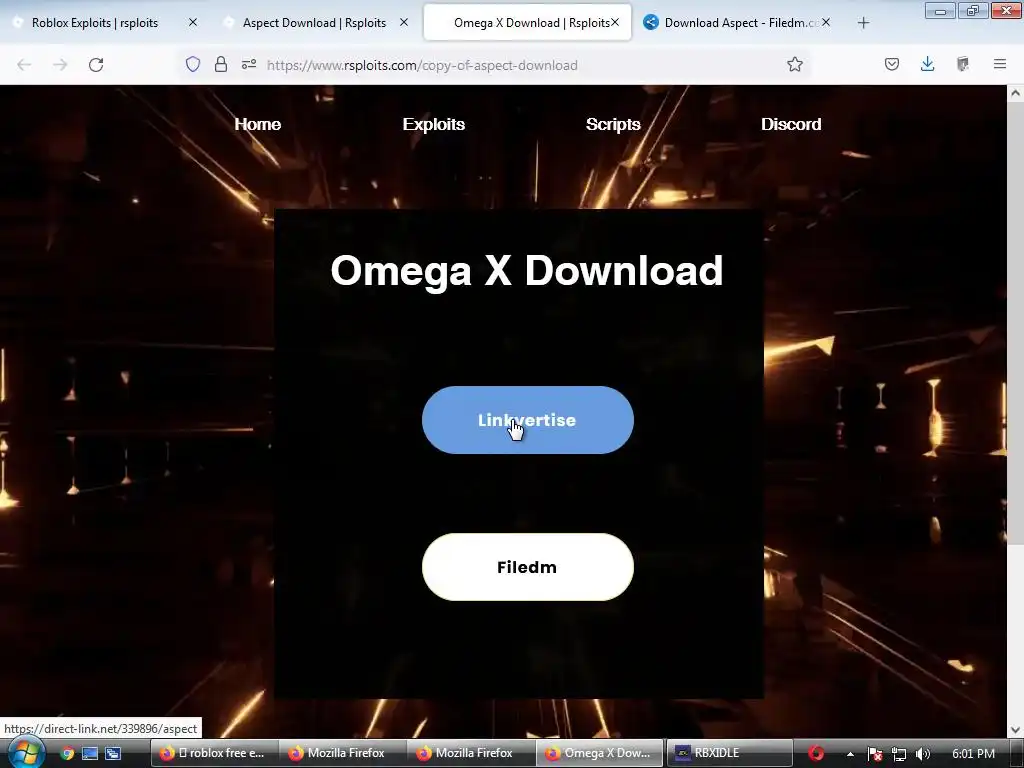
Task: Open a new browser tab
Action: click(x=863, y=23)
